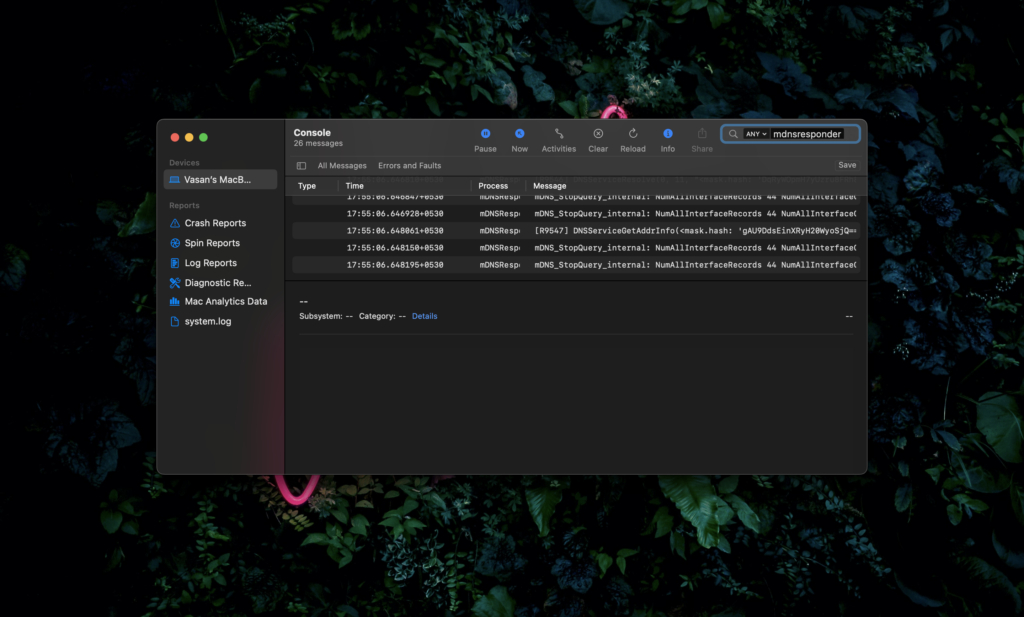Select the log row at 17:55:06.648195
The height and width of the screenshot is (617, 1024).
(x=576, y=264)
